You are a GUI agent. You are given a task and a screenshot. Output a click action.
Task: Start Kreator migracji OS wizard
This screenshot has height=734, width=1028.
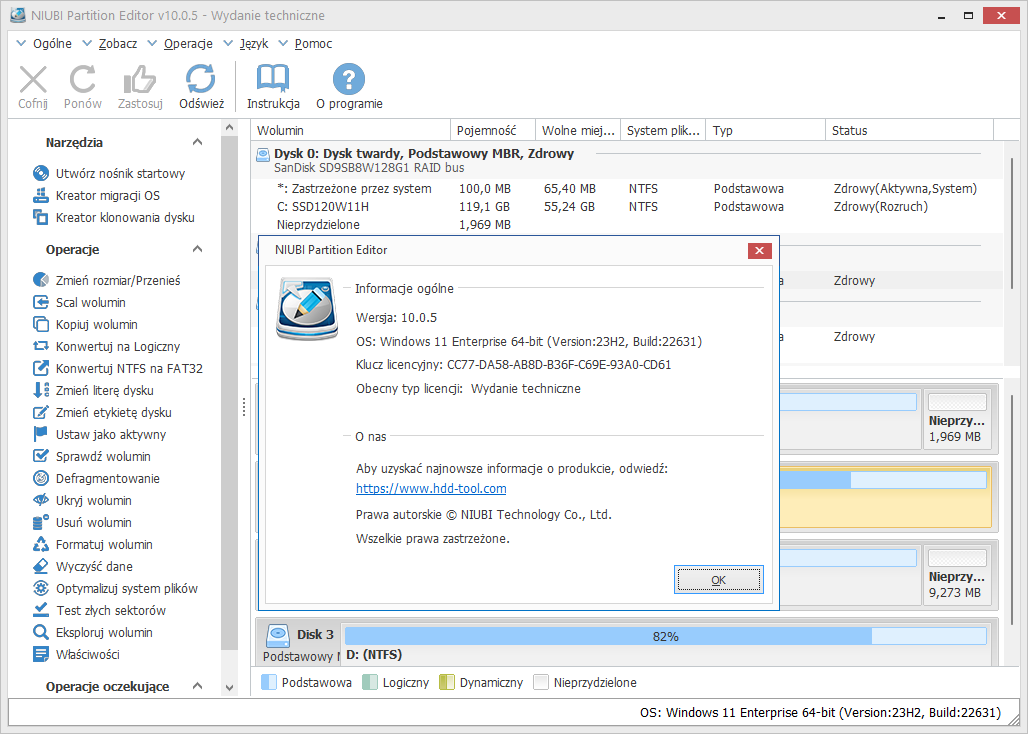pos(96,195)
